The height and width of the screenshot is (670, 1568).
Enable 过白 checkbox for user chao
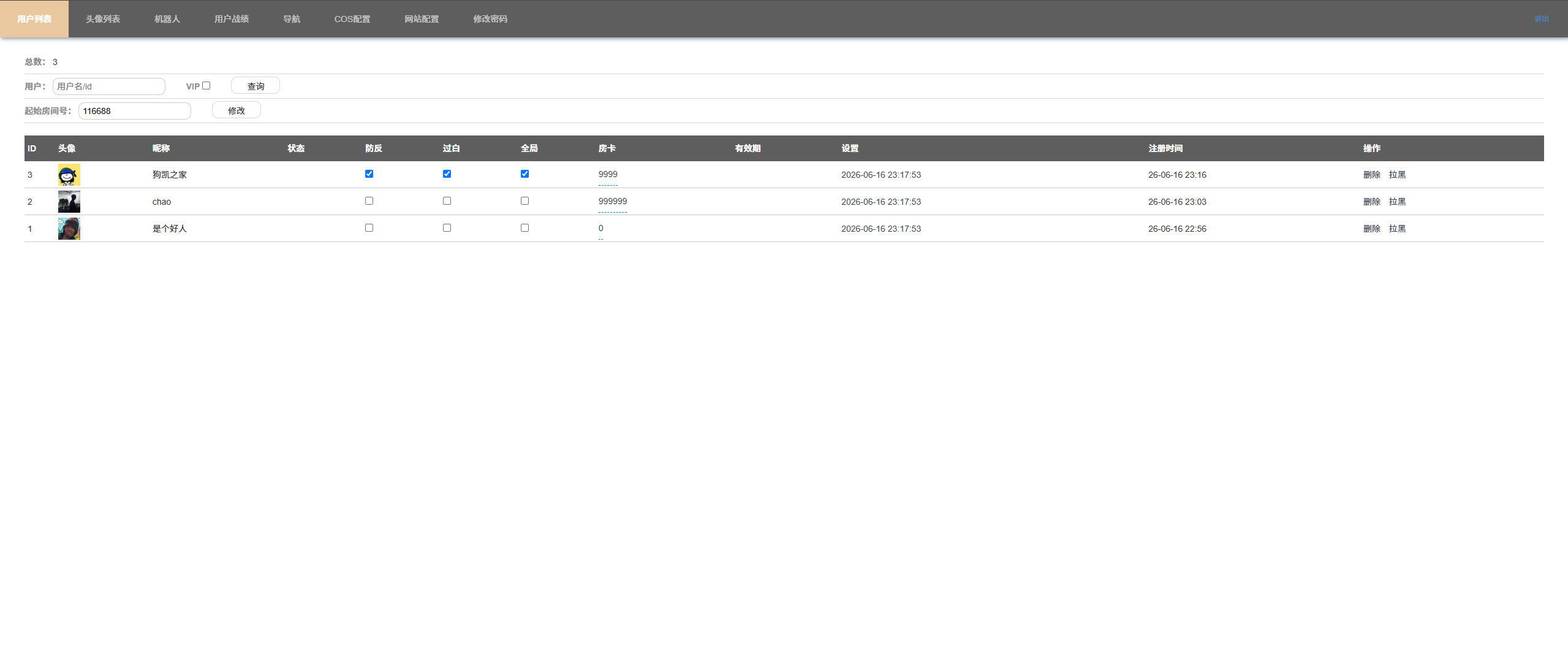click(x=447, y=201)
